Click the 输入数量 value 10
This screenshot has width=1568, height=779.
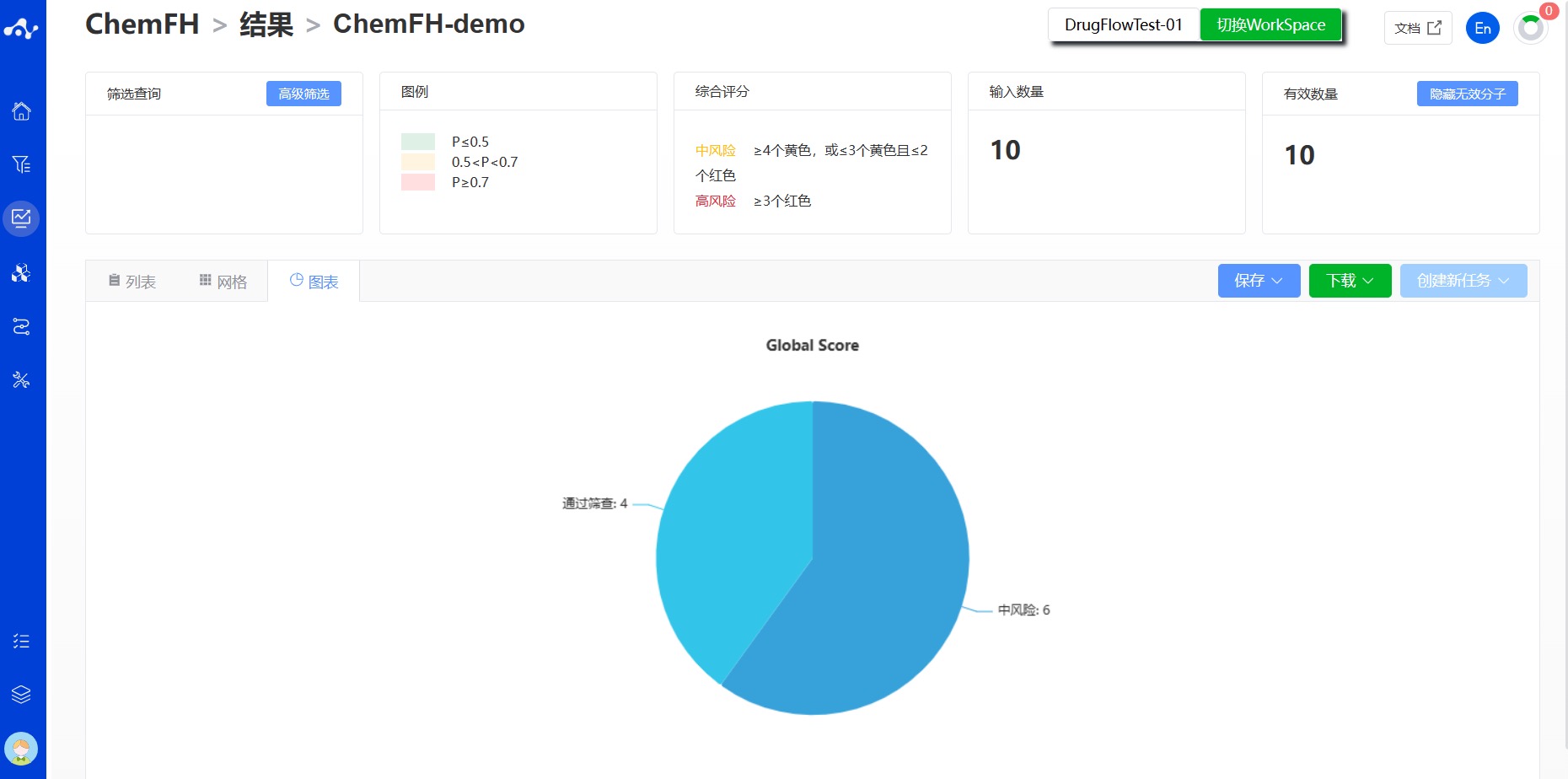pyautogui.click(x=1005, y=150)
